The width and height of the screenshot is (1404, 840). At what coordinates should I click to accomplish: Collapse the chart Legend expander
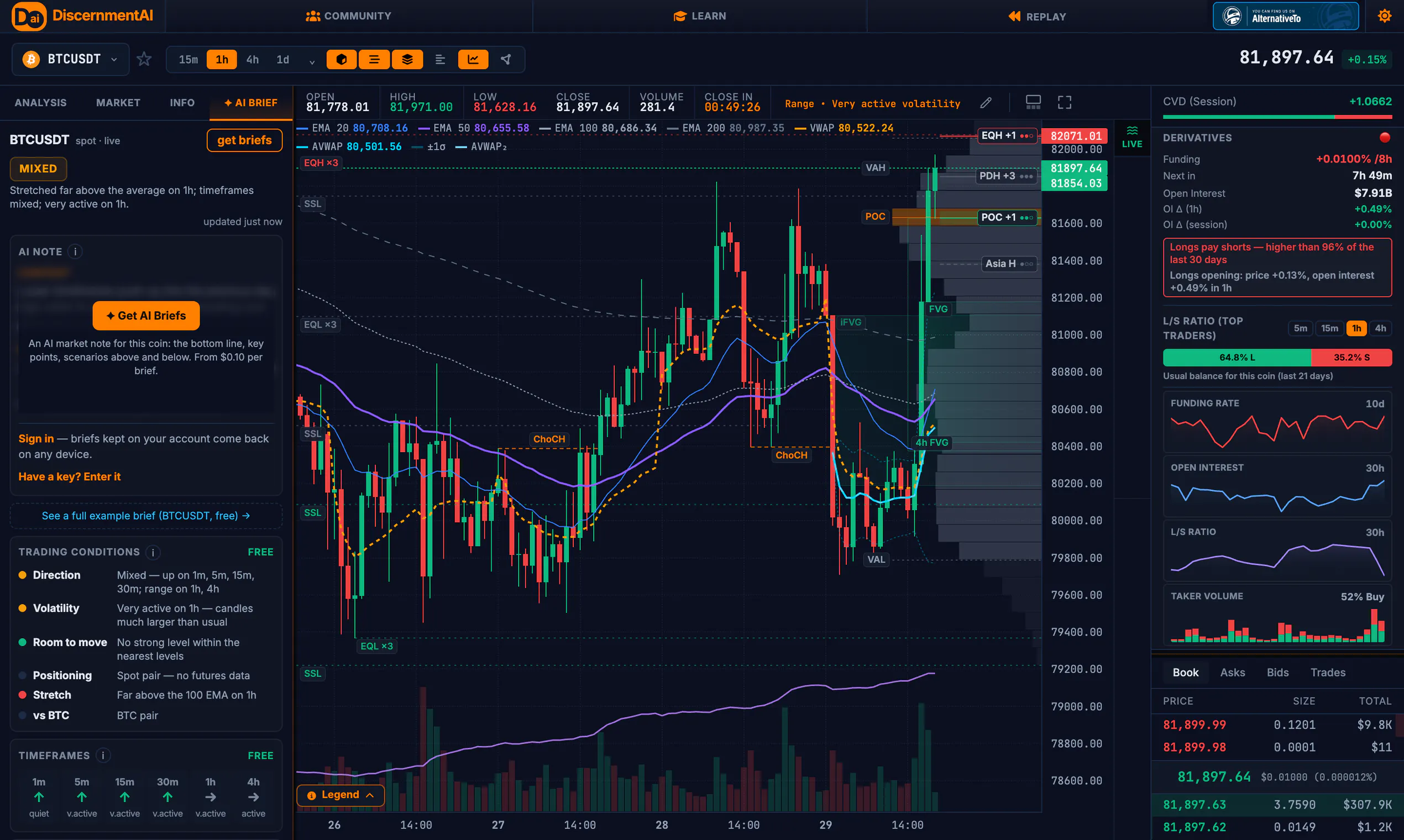[x=341, y=795]
